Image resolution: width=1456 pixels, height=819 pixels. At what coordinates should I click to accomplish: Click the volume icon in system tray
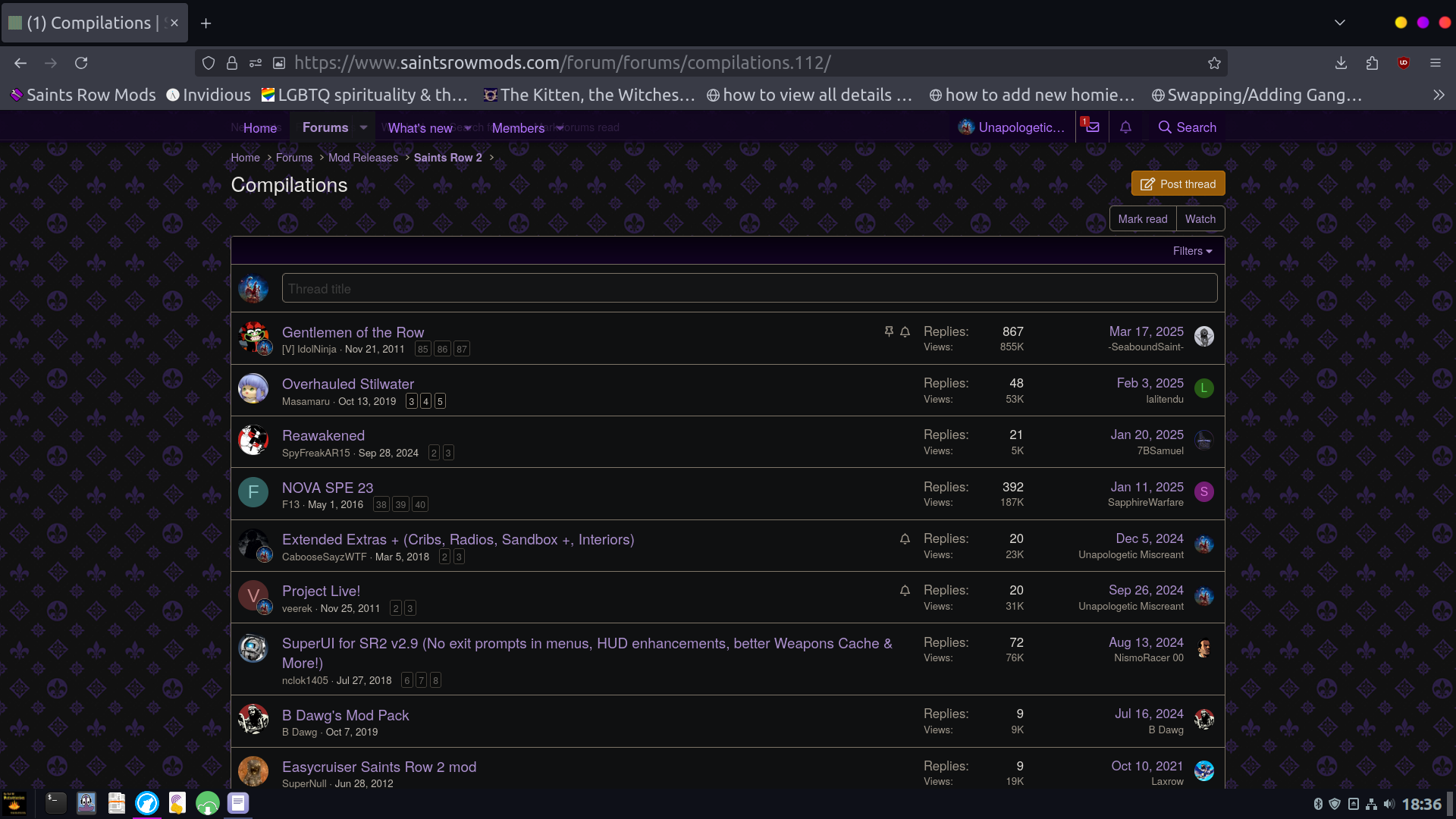(x=1389, y=804)
